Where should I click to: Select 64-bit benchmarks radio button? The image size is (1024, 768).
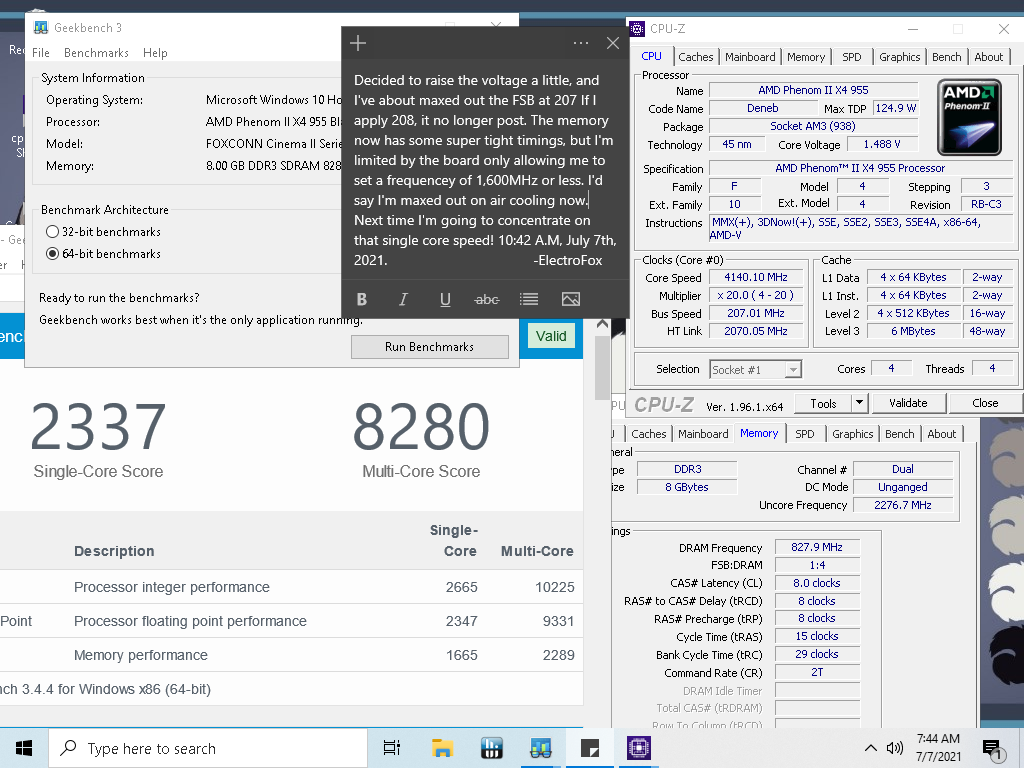pyautogui.click(x=52, y=253)
